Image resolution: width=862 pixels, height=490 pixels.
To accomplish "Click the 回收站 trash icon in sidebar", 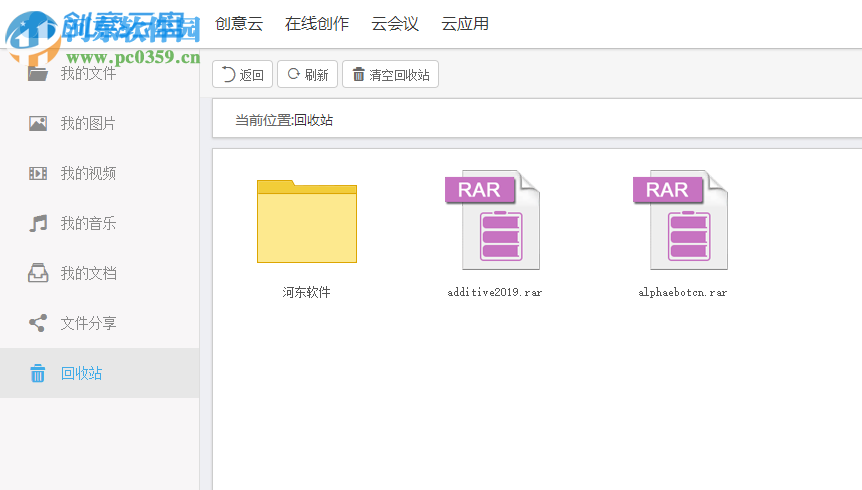I will point(37,373).
